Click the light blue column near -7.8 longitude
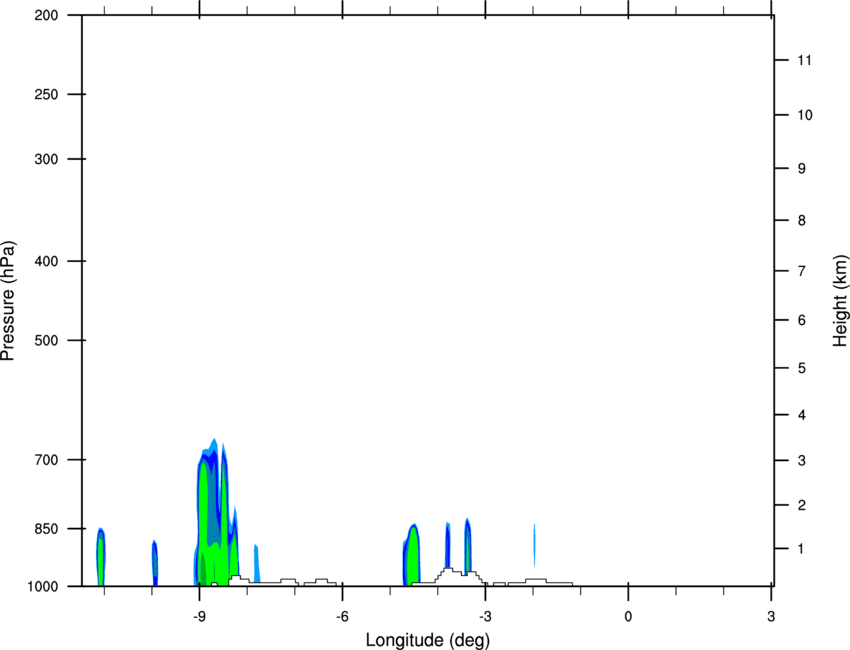 256,564
